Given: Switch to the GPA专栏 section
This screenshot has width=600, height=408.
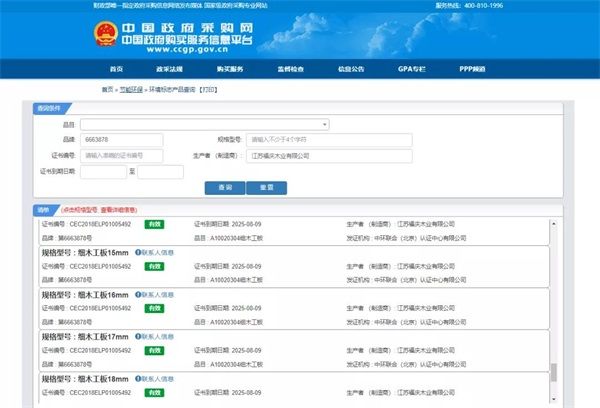Looking at the screenshot, I should [x=411, y=70].
